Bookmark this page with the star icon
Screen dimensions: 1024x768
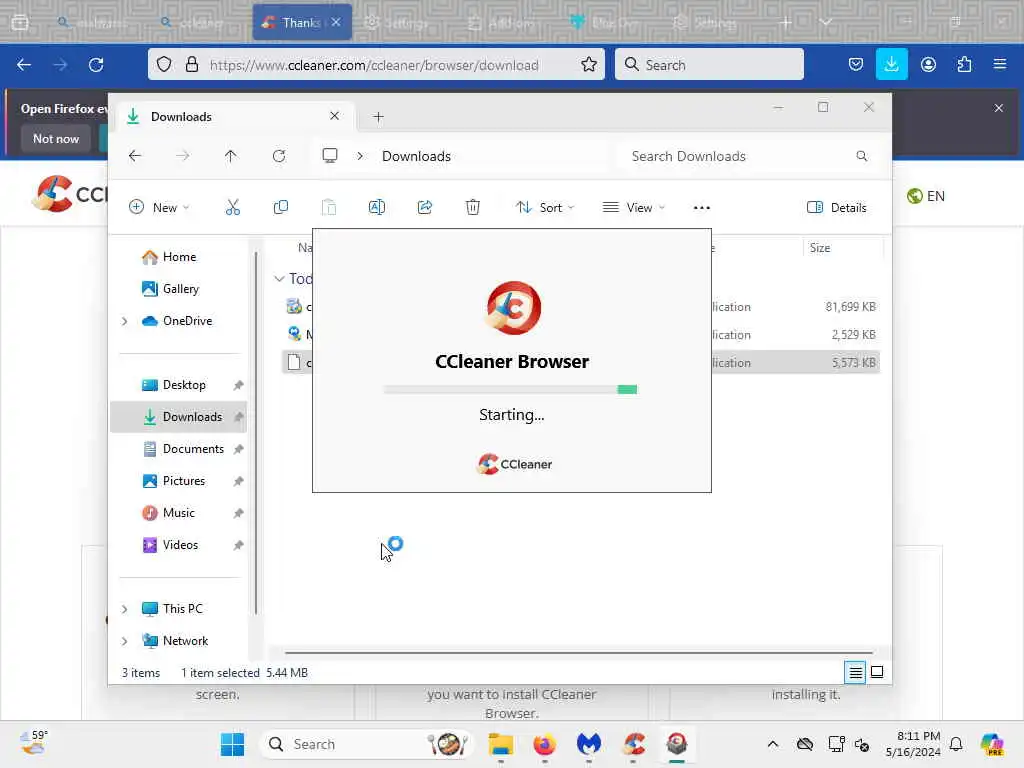click(589, 64)
